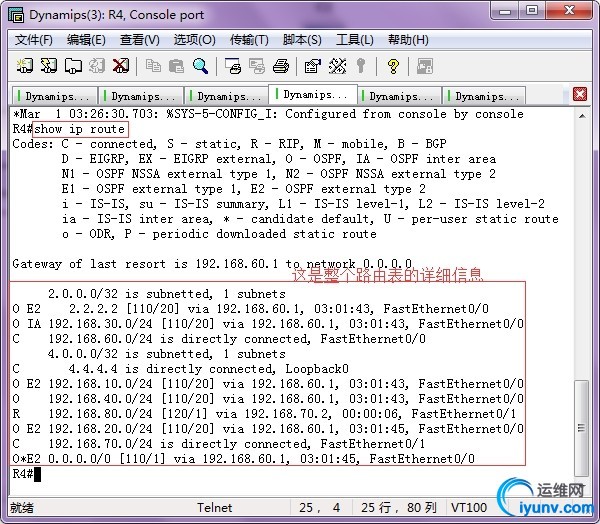The image size is (600, 524).
Task: Open the 选项(O) menu
Action: point(194,40)
